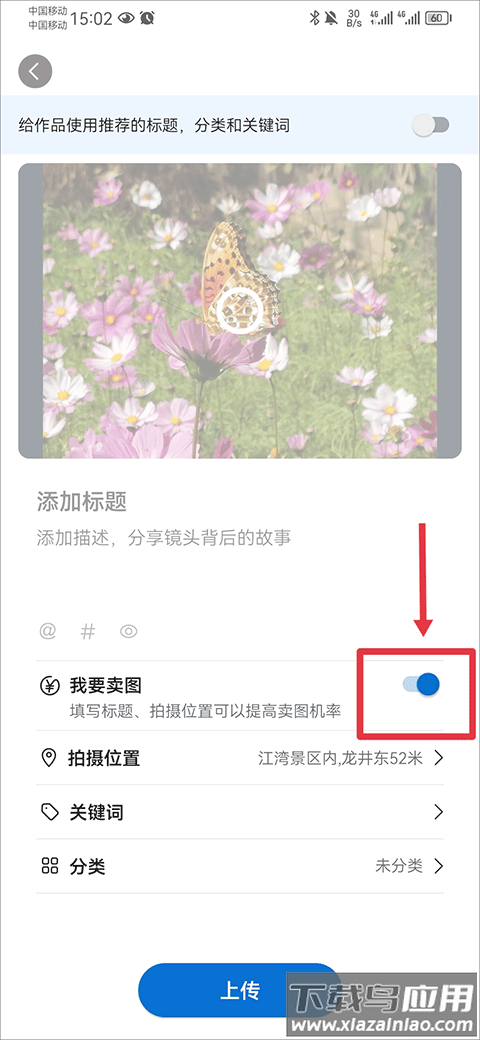Enable recommended title and keywords toggle
Image resolution: width=480 pixels, height=1040 pixels.
431,125
